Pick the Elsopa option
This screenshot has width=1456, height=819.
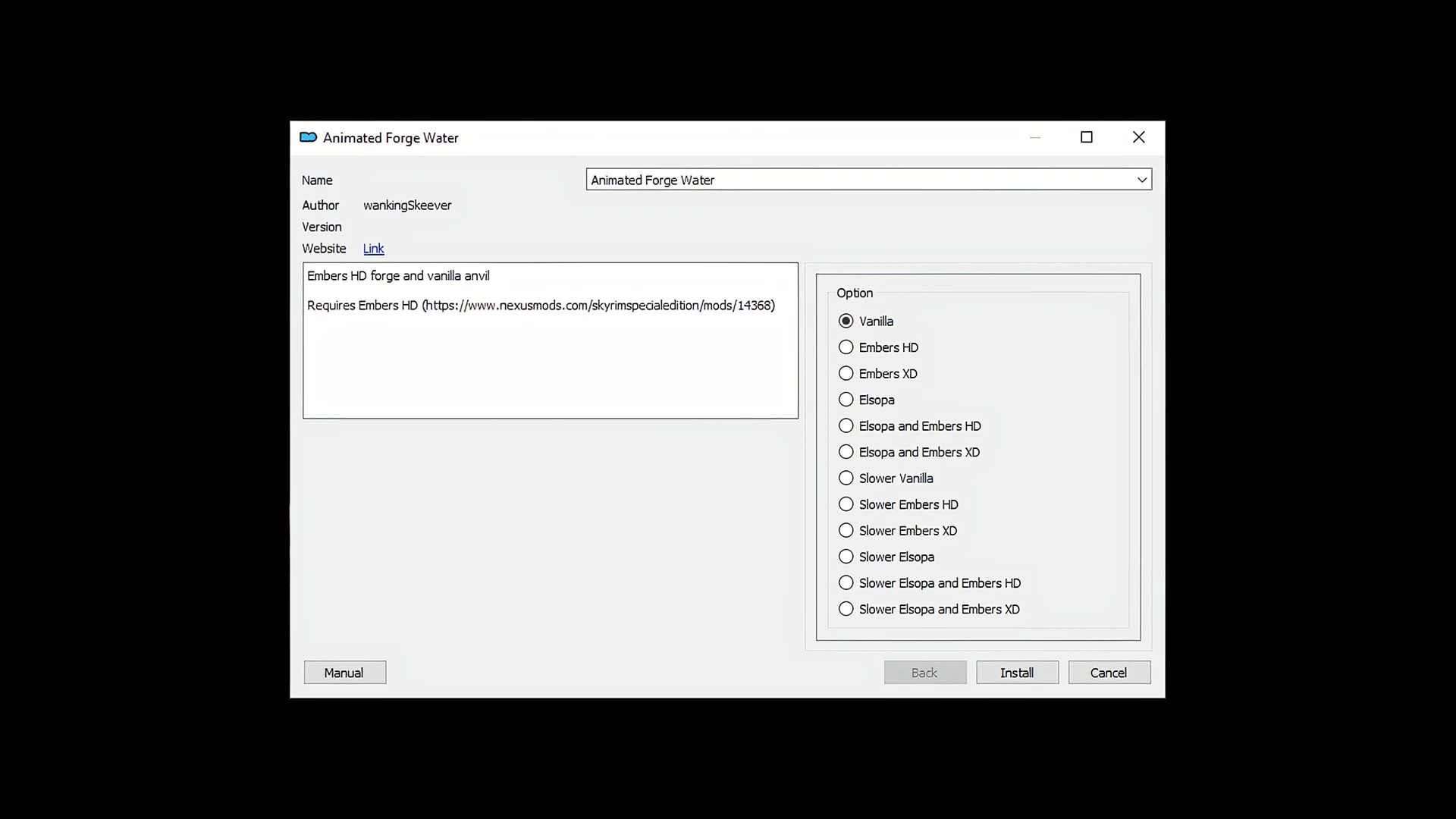coord(846,400)
